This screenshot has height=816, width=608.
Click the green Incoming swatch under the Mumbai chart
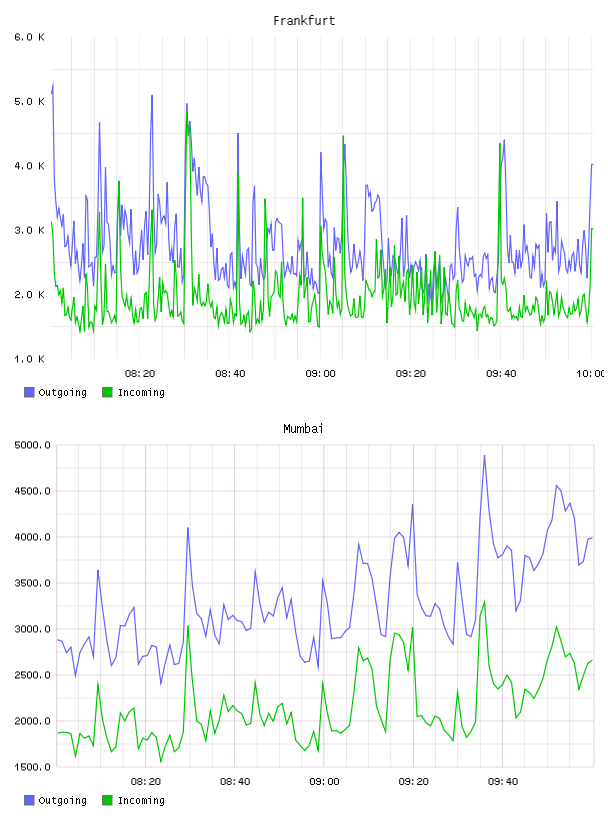click(107, 800)
